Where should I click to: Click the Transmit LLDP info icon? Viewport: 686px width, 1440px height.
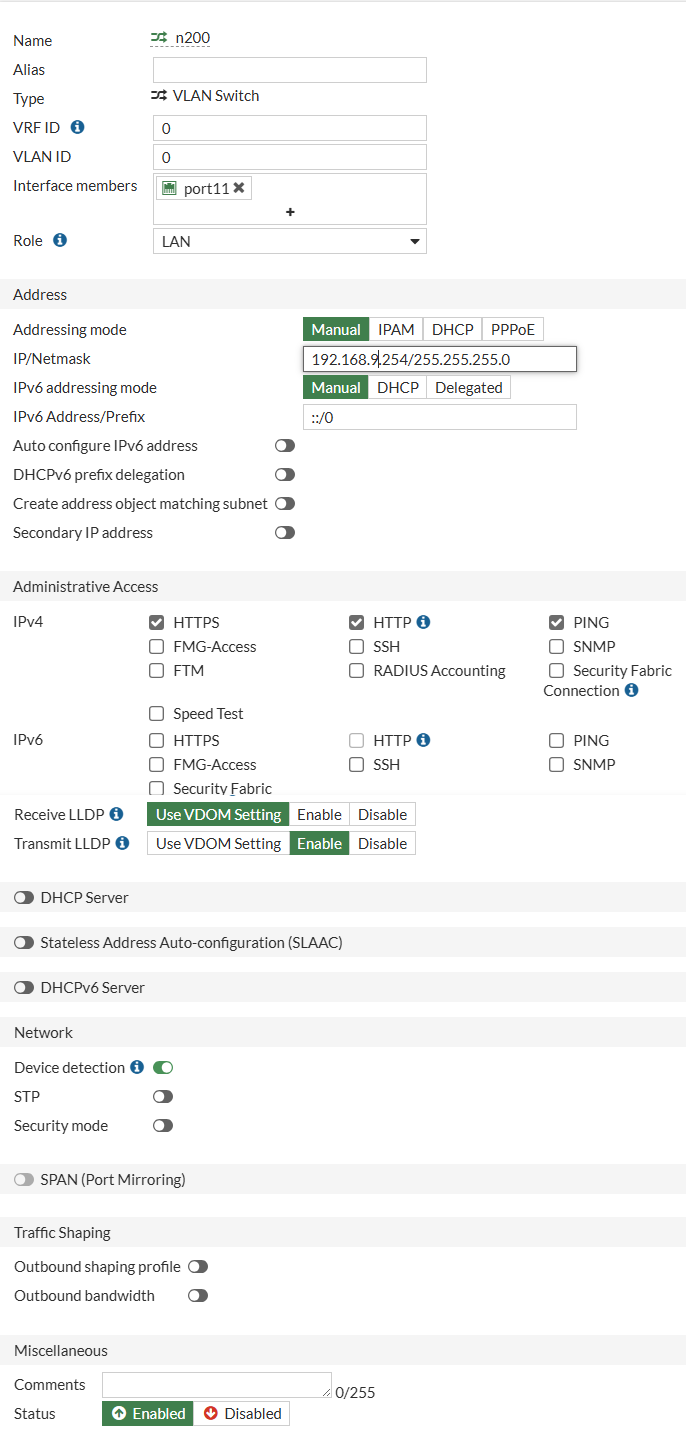[x=122, y=843]
